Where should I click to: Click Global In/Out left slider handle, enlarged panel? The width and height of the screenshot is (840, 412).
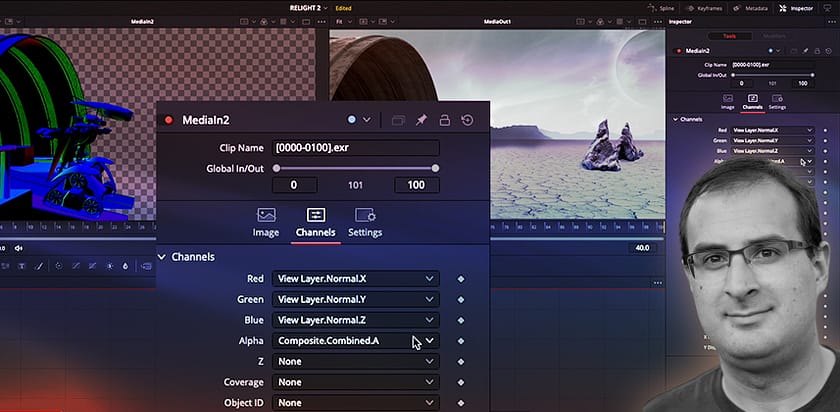pos(276,168)
